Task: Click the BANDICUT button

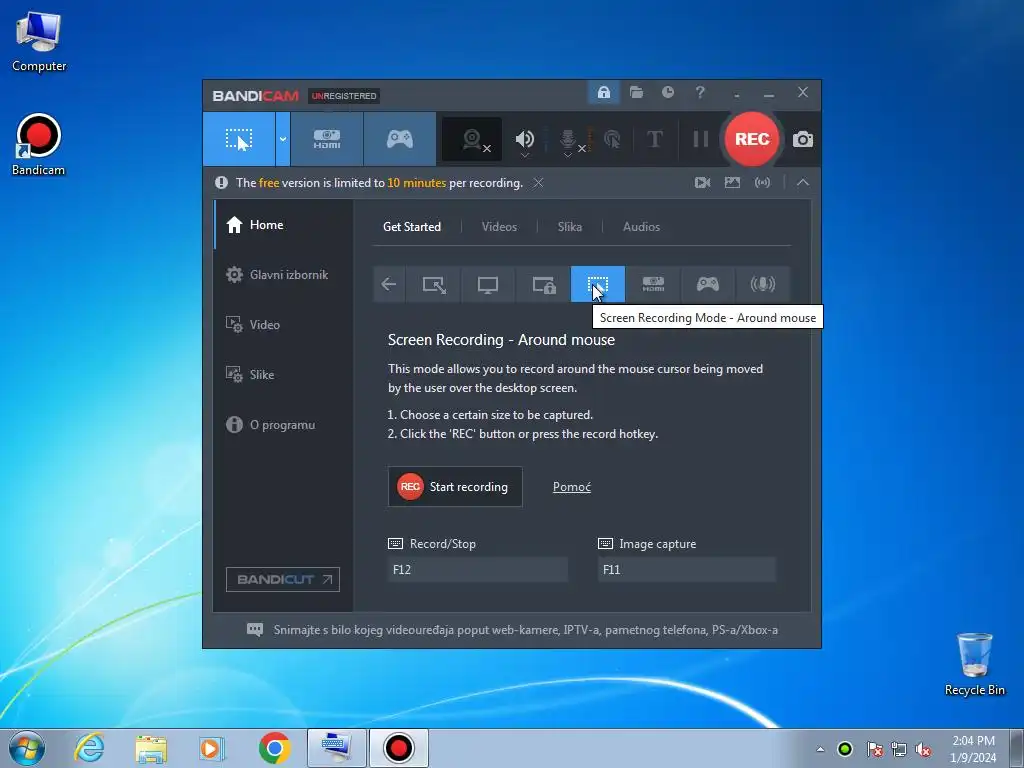Action: tap(283, 579)
